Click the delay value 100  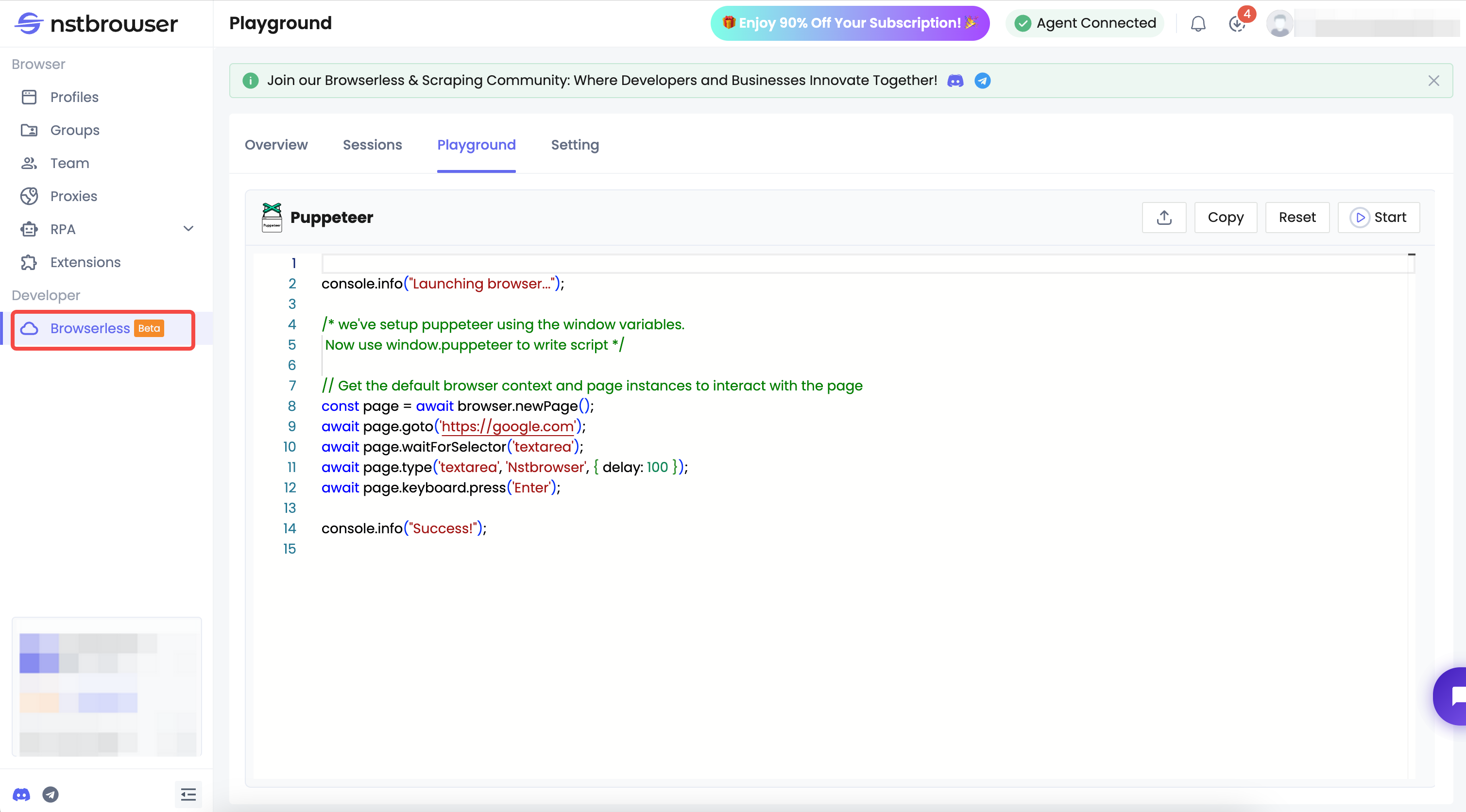[657, 468]
